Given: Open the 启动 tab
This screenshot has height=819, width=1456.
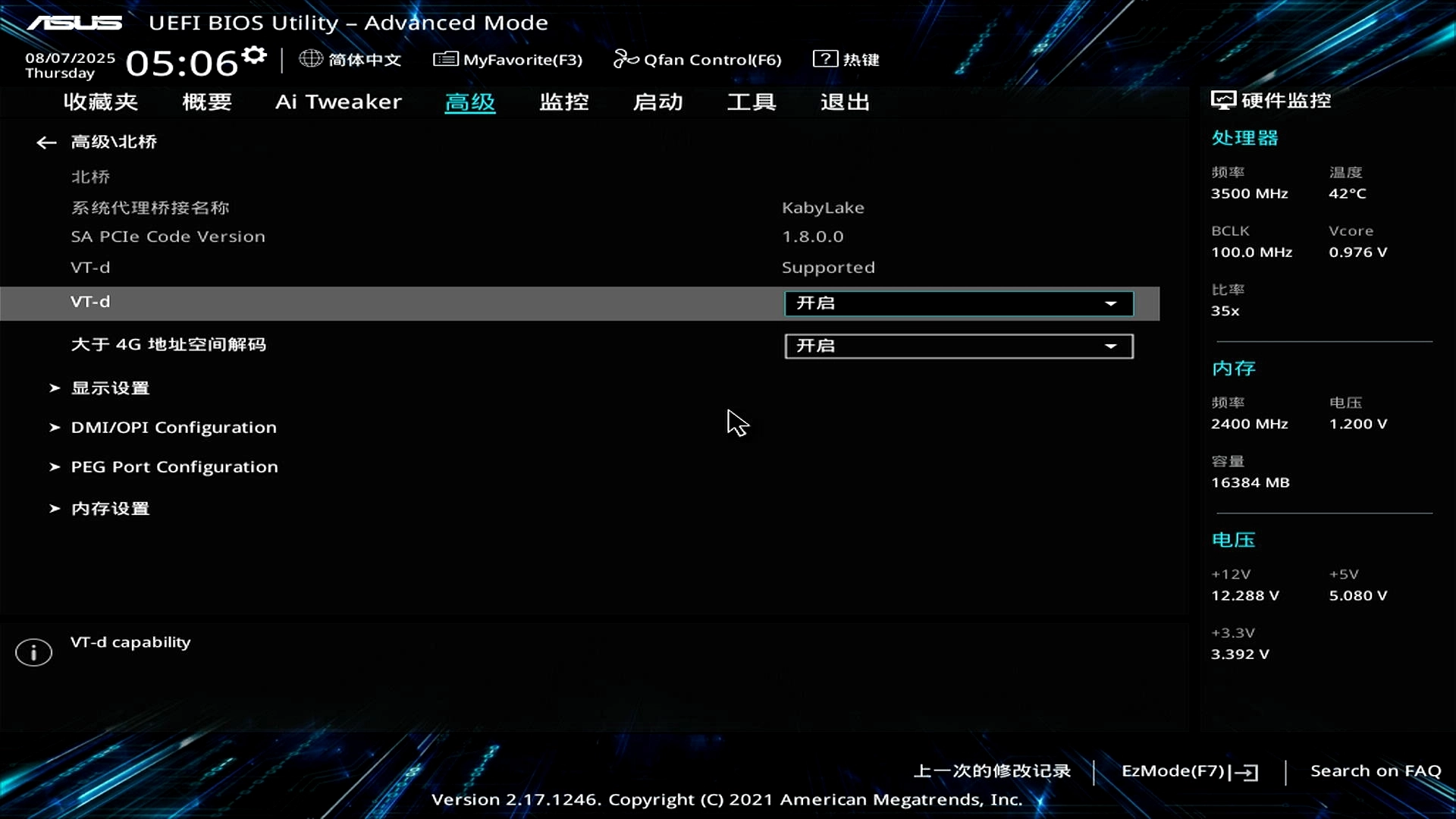Looking at the screenshot, I should [657, 102].
